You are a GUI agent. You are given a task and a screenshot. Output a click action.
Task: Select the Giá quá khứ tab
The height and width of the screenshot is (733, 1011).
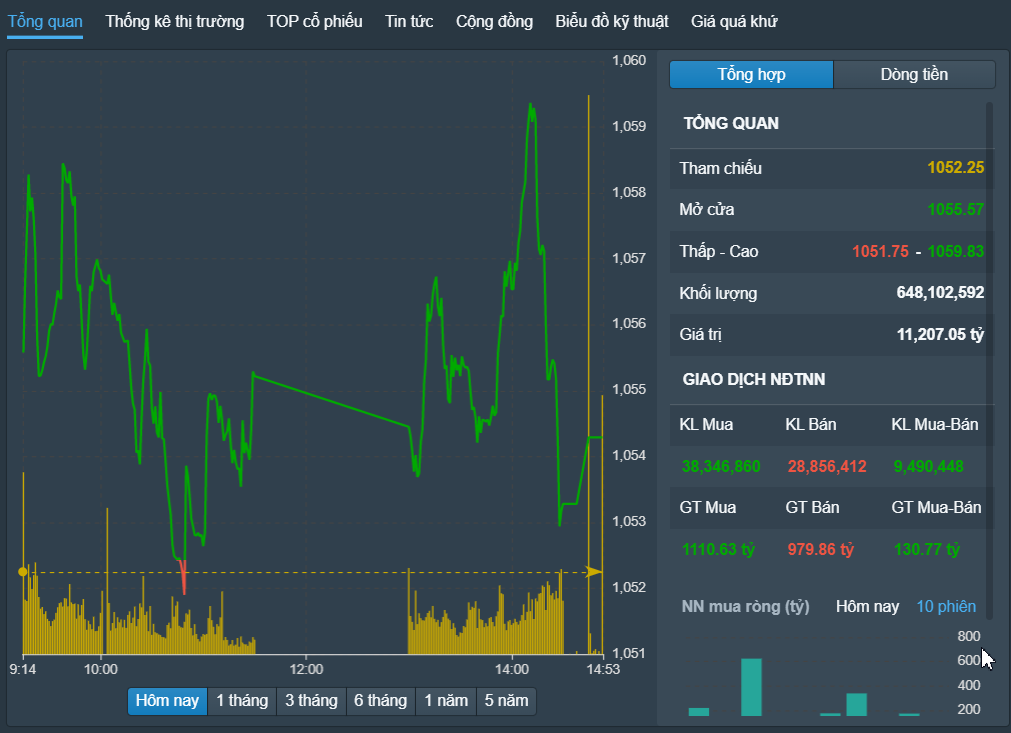tap(734, 21)
